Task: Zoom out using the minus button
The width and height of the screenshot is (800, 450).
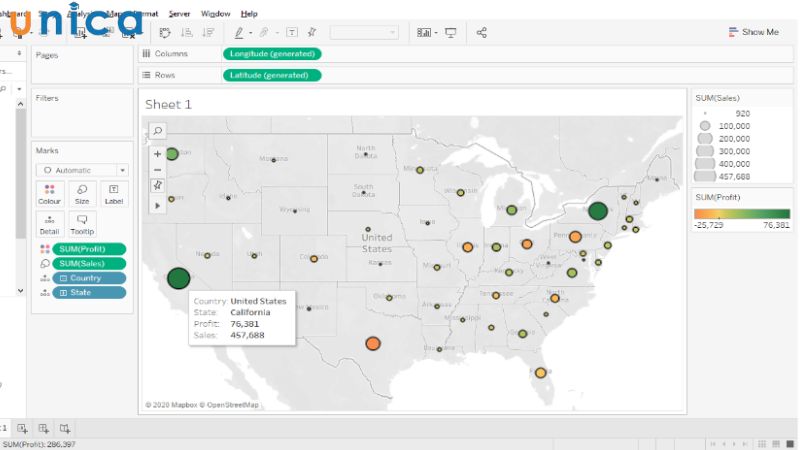Action: [157, 170]
